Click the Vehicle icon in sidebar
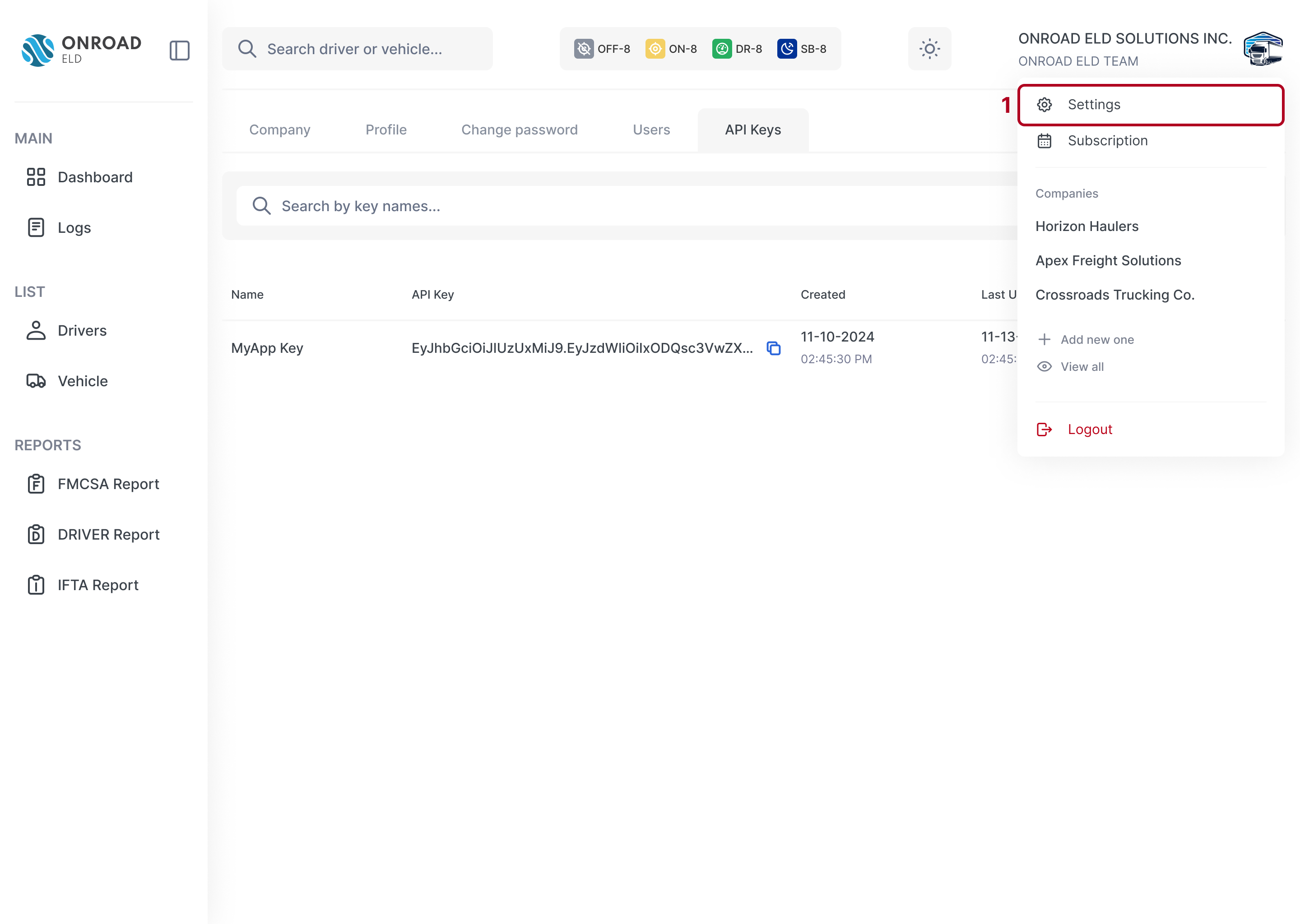The width and height of the screenshot is (1300, 924). [x=37, y=381]
